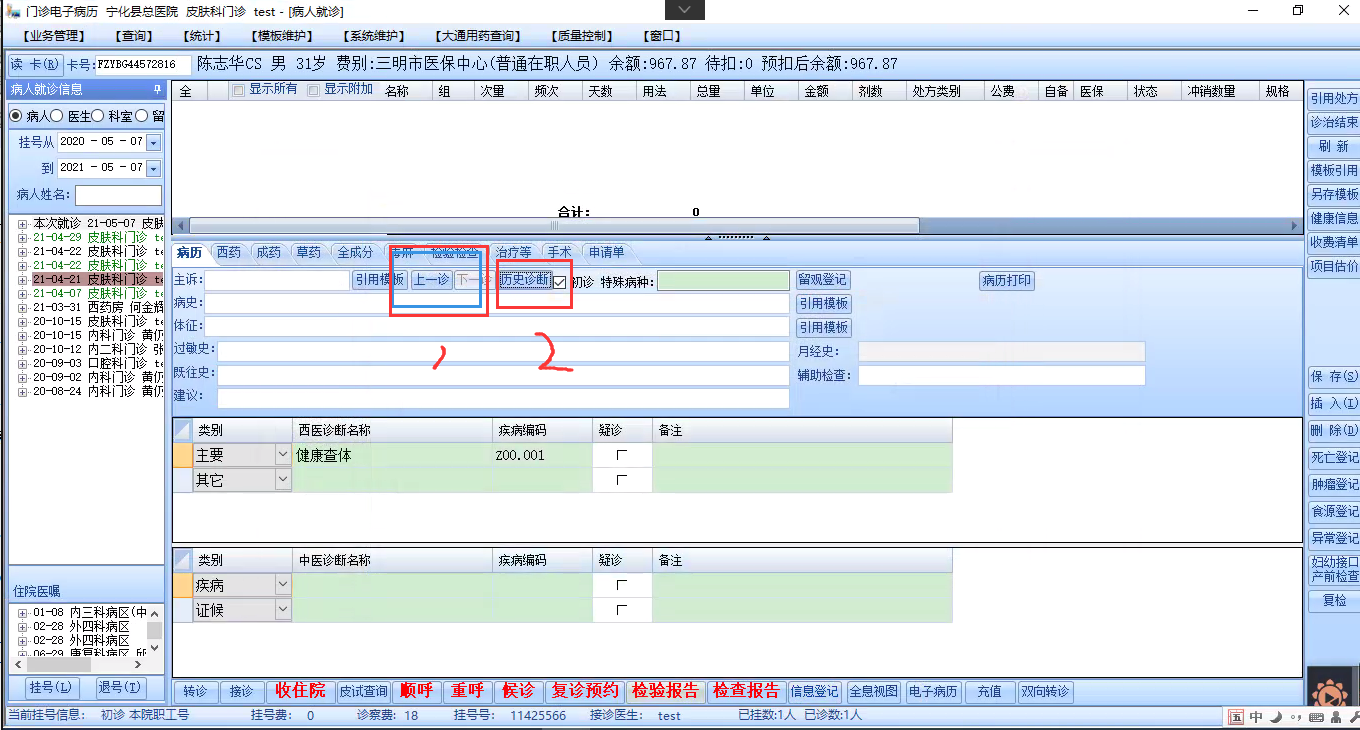Click the 病人姓名 input field
Image resolution: width=1360 pixels, height=730 pixels.
click(x=118, y=195)
